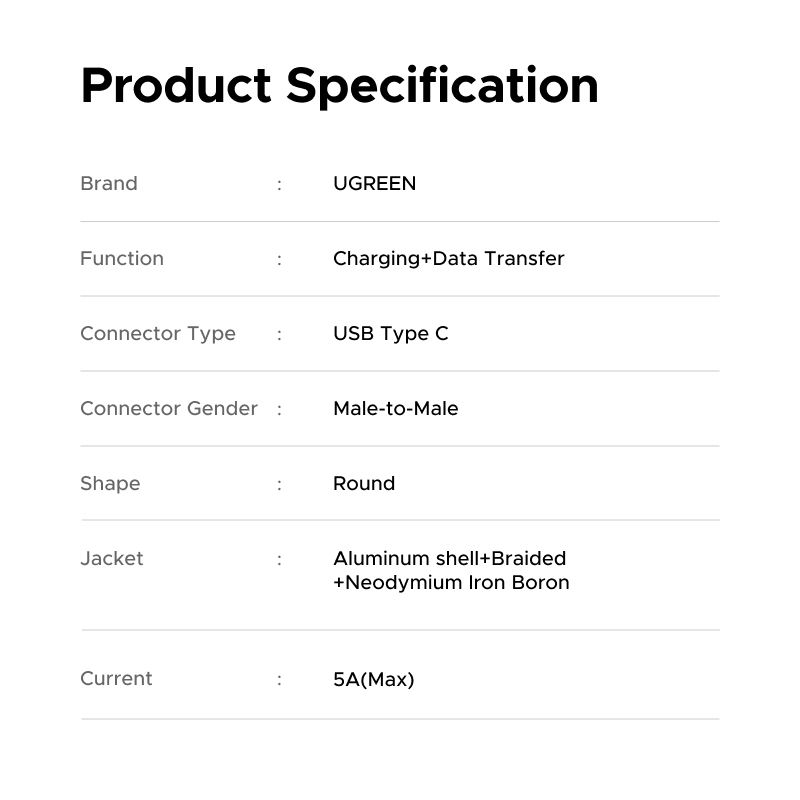Viewport: 800px width, 800px height.
Task: Select the Brand label
Action: [x=109, y=183]
